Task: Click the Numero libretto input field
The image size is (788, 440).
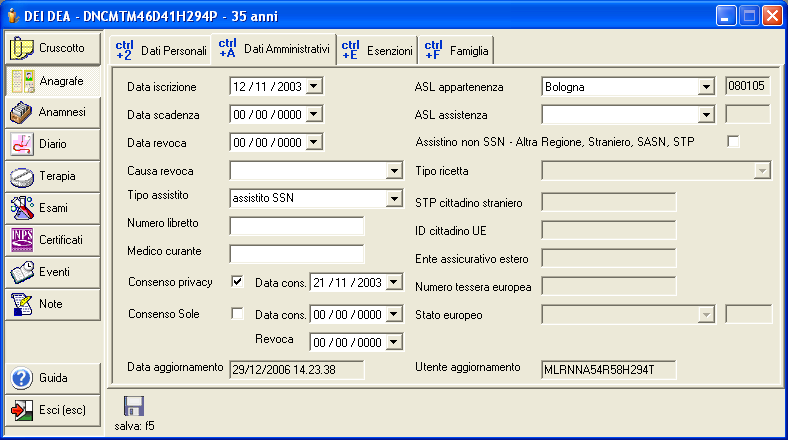Action: pyautogui.click(x=297, y=226)
